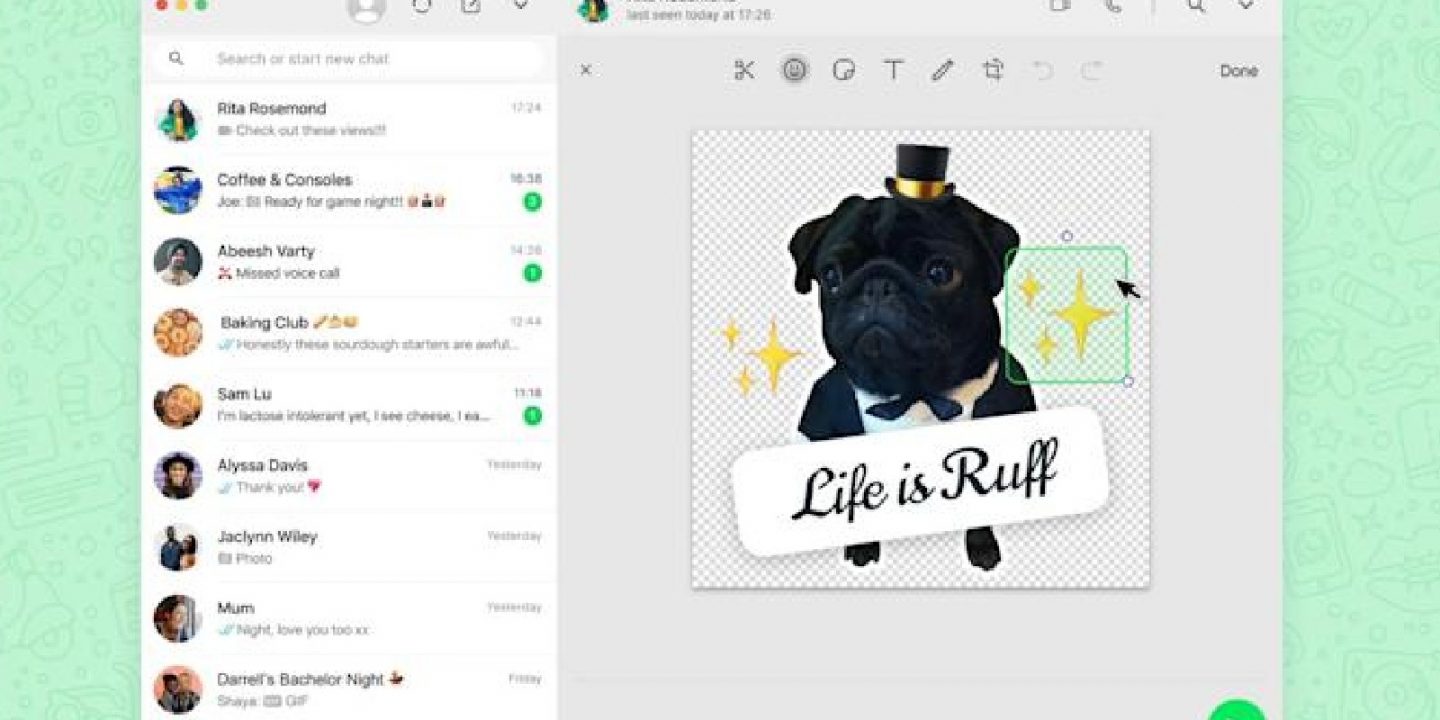Open the emoji picker tool

pos(794,70)
